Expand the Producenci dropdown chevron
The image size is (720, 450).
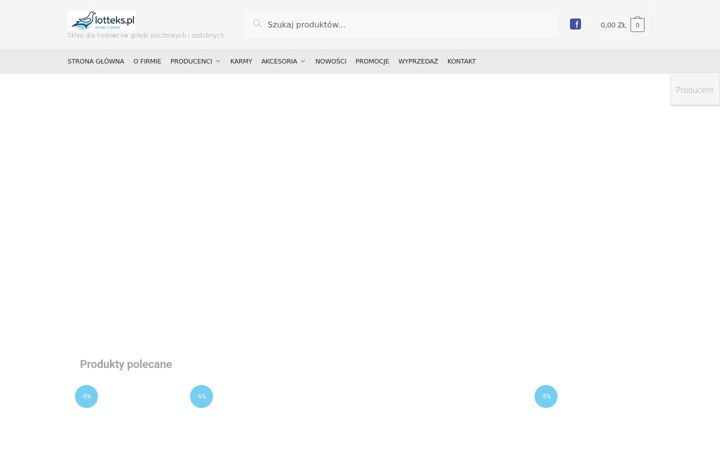click(x=218, y=61)
